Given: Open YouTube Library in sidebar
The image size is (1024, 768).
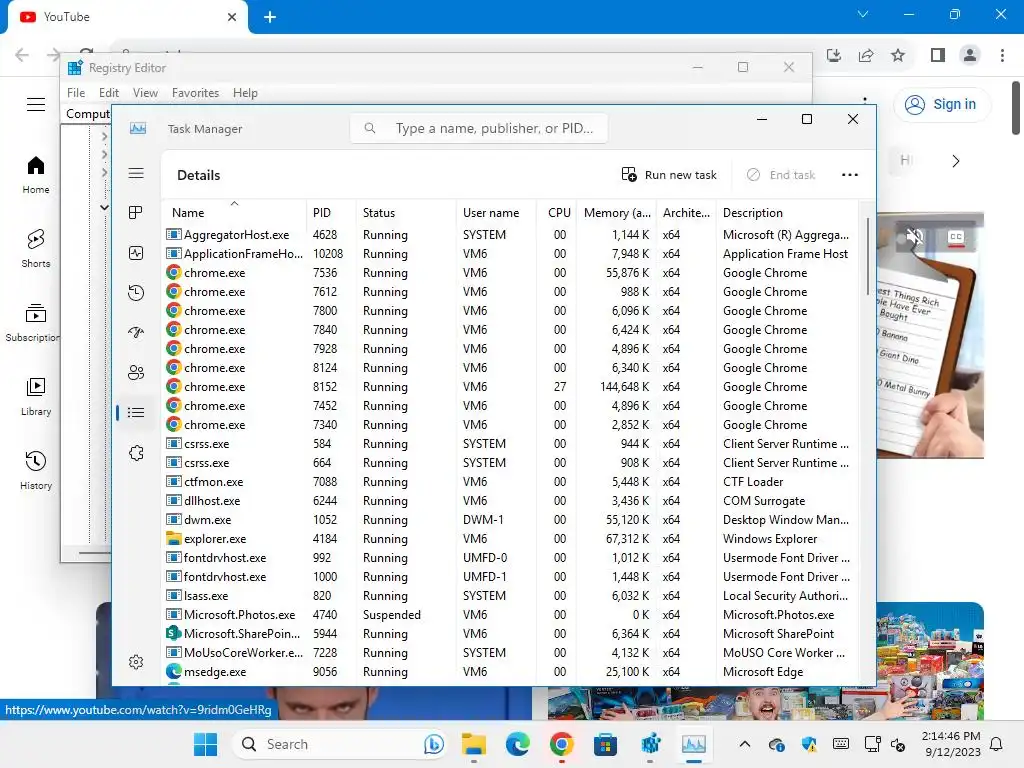Looking at the screenshot, I should pos(36,396).
